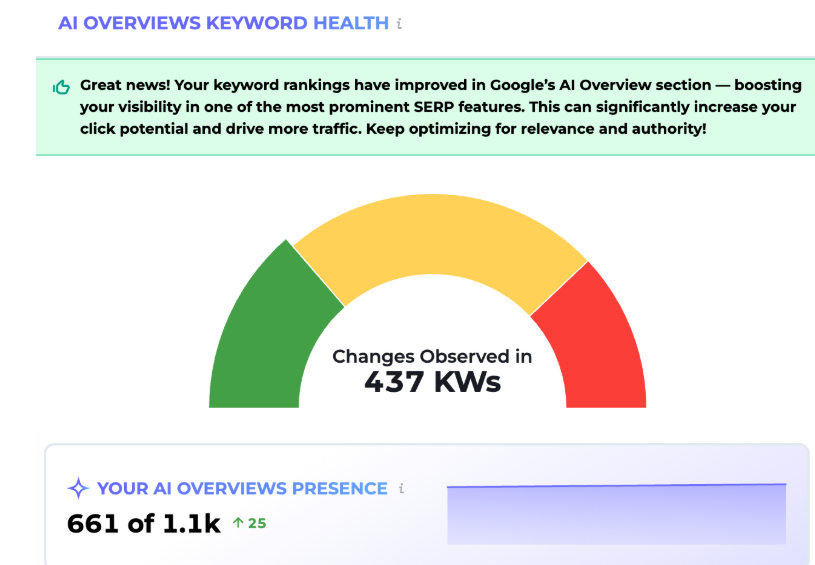Click the green up-arrow beside 25
Image resolution: width=815 pixels, height=565 pixels.
[238, 522]
